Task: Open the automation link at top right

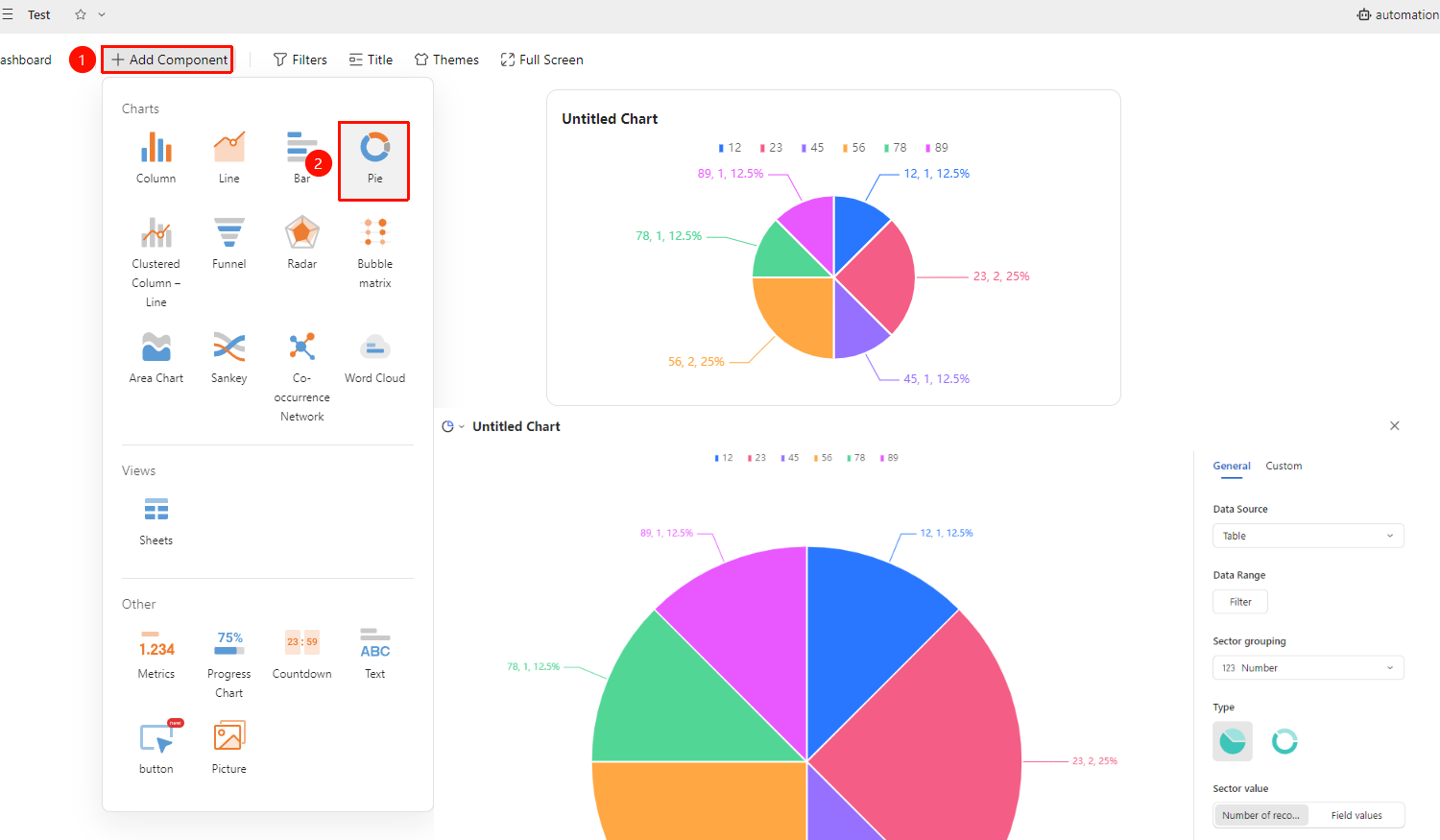Action: pyautogui.click(x=1398, y=14)
